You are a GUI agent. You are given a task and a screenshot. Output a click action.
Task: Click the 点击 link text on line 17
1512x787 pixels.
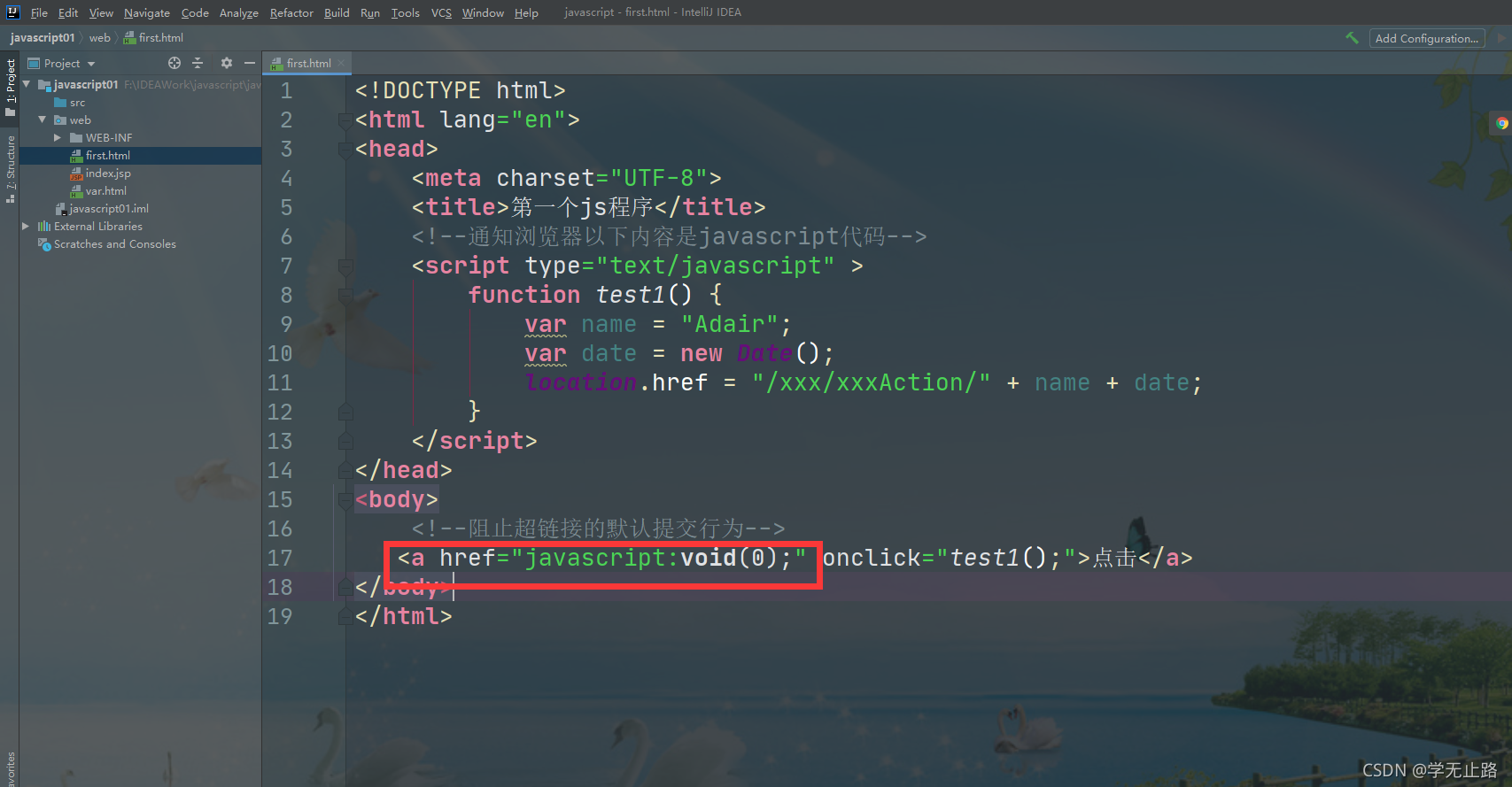point(1115,558)
